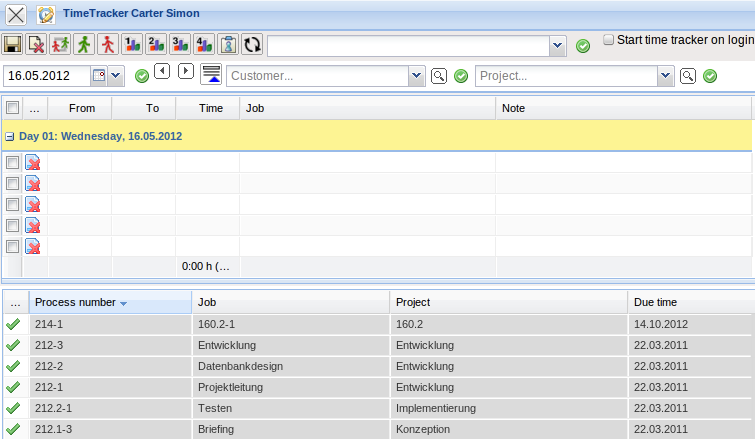This screenshot has height=439, width=755.
Task: Check the third time entry row checkbox
Action: coord(12,204)
